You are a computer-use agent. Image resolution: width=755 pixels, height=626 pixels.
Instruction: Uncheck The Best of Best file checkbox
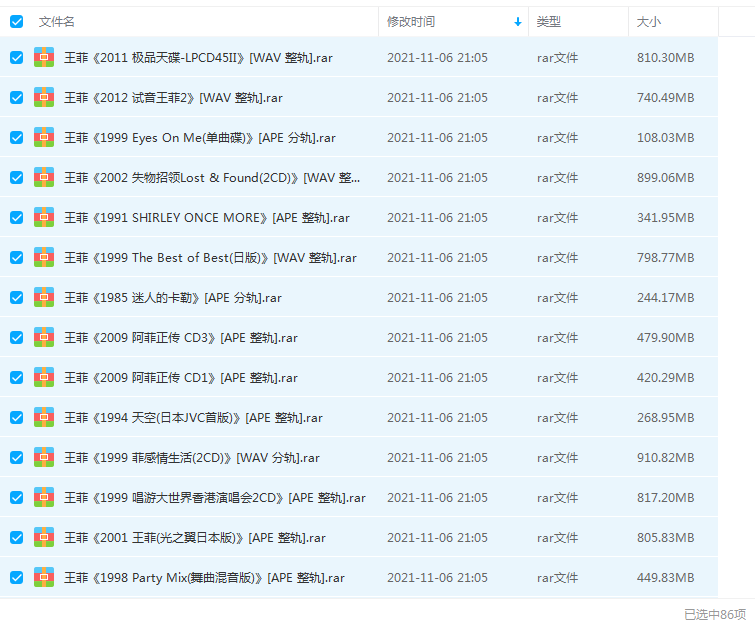pos(16,257)
